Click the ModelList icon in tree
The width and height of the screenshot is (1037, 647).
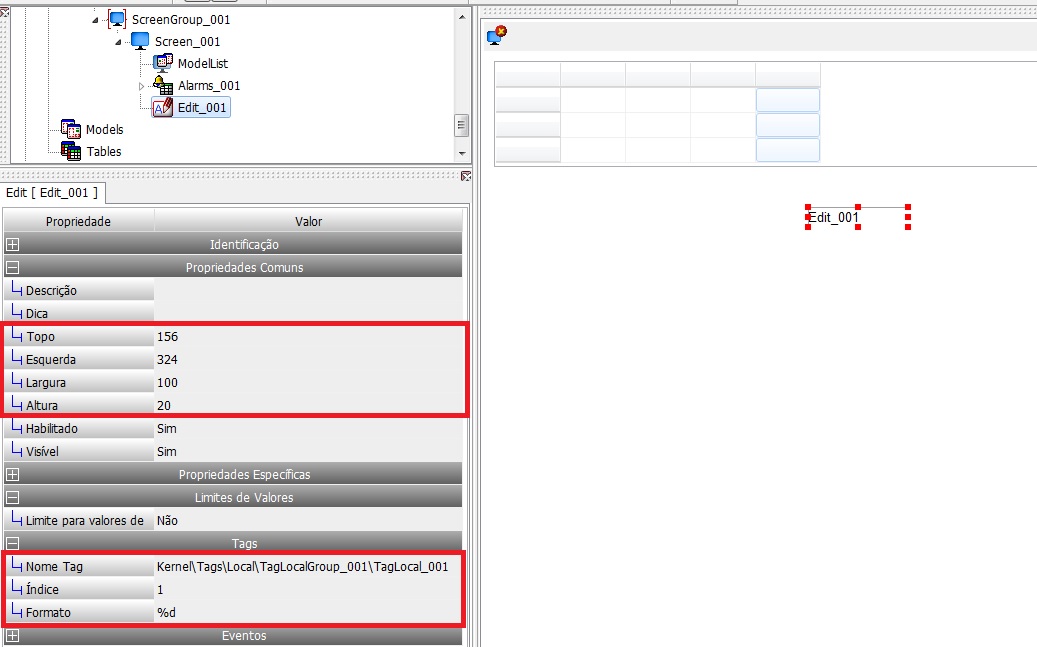pos(163,63)
